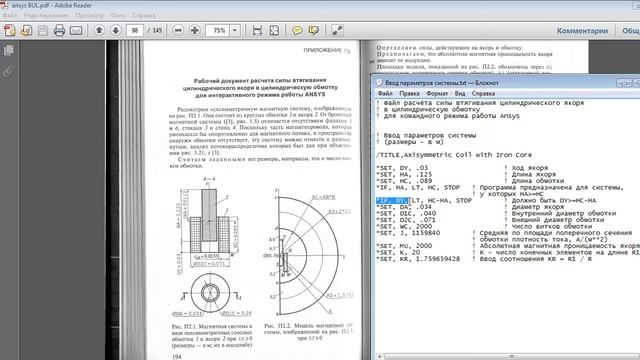
Task: Click the PDF heading 'Рабочий документ расчета силы втягивания'
Action: [260, 87]
